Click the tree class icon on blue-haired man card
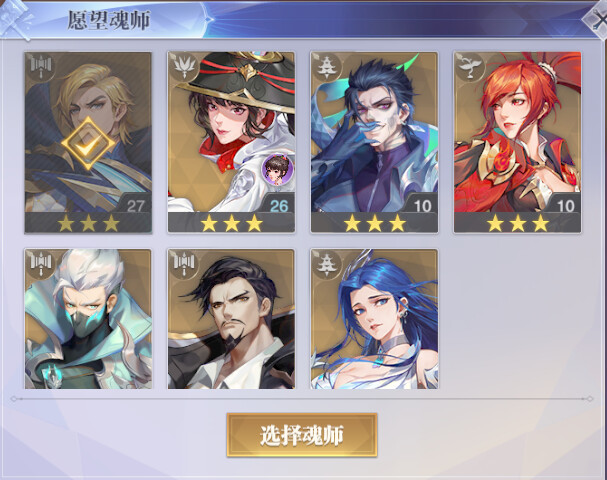This screenshot has height=480, width=607. pyautogui.click(x=327, y=68)
